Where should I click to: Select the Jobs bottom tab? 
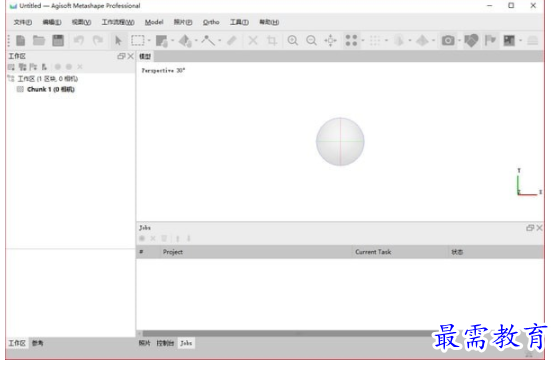pos(186,343)
